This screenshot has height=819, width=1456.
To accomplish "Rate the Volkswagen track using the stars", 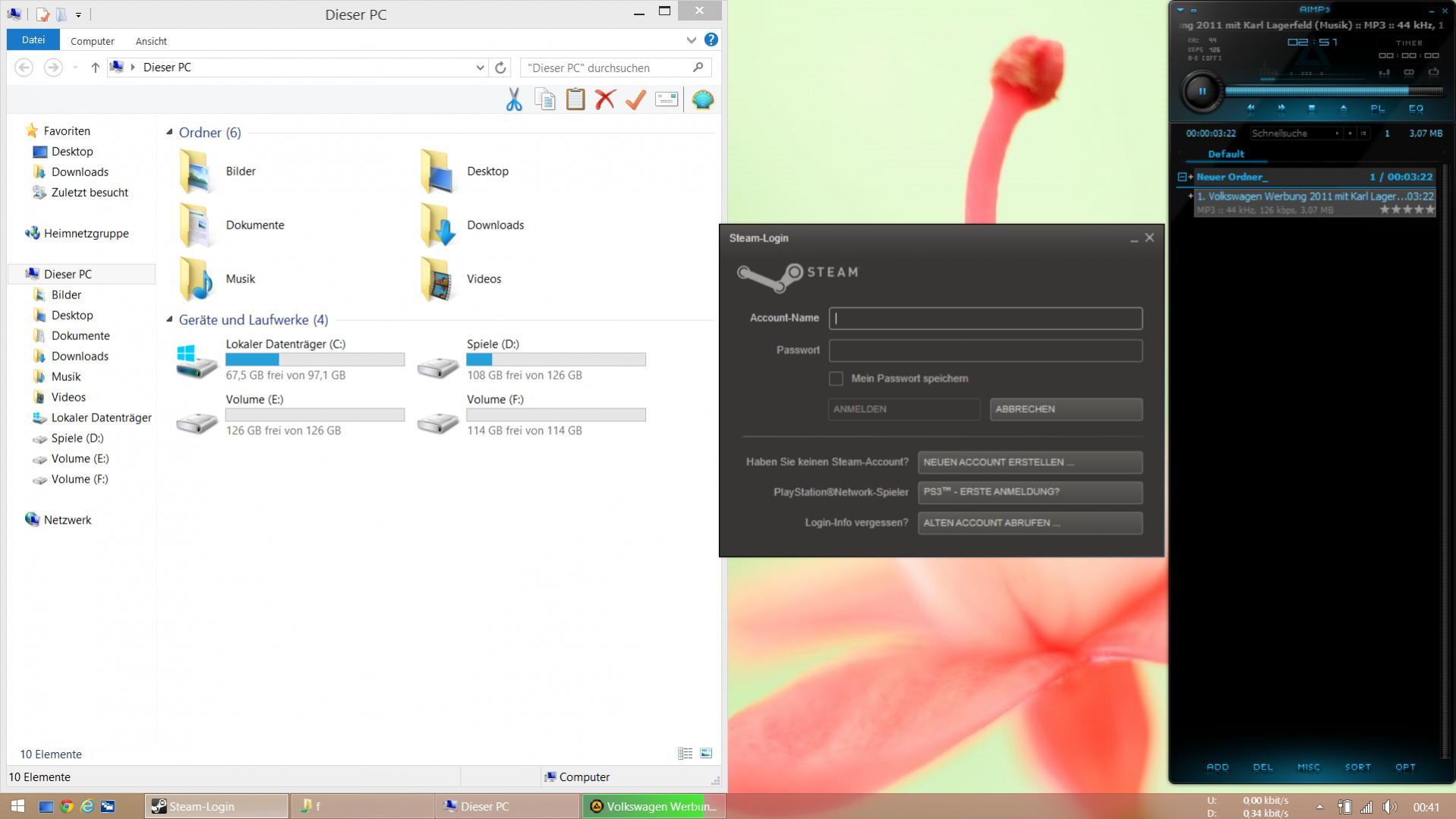I will point(1407,210).
